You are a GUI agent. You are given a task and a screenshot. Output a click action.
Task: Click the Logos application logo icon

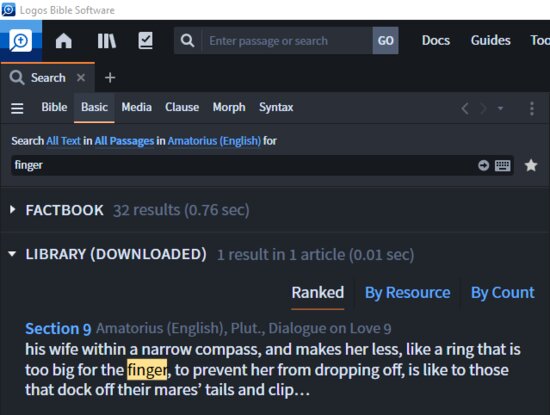[x=21, y=41]
